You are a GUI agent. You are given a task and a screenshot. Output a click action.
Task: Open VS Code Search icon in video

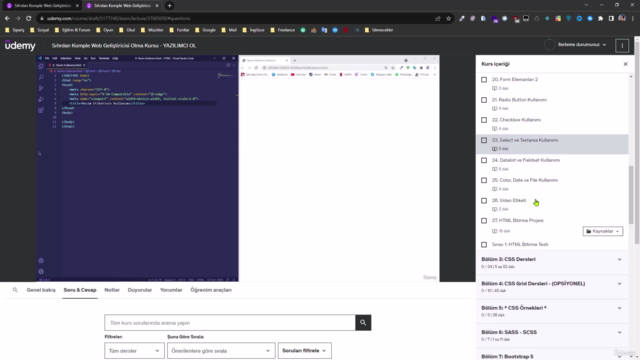pos(41,77)
